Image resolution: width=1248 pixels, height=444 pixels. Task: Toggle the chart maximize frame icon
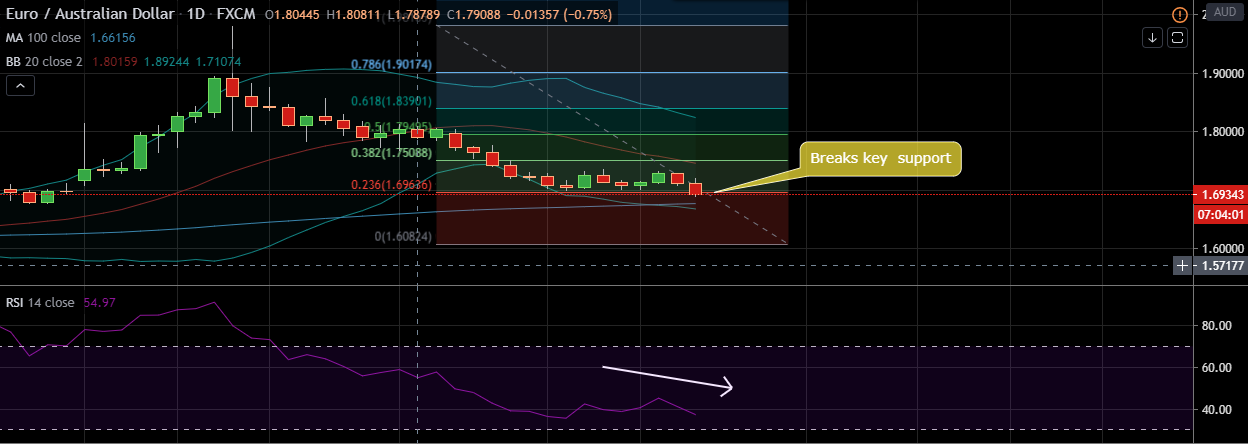(1177, 38)
